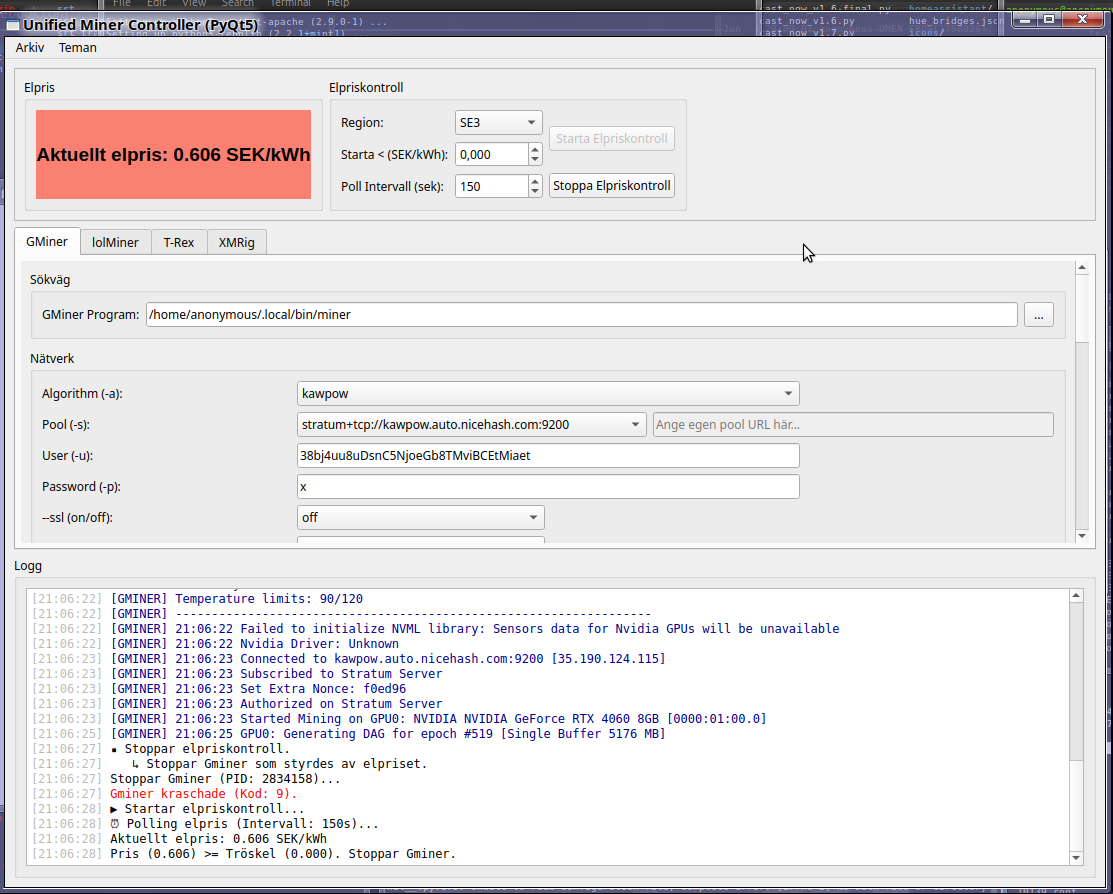Decrease the Starta SEK/kWh threshold value
Viewport: 1113px width, 894px height.
point(535,160)
